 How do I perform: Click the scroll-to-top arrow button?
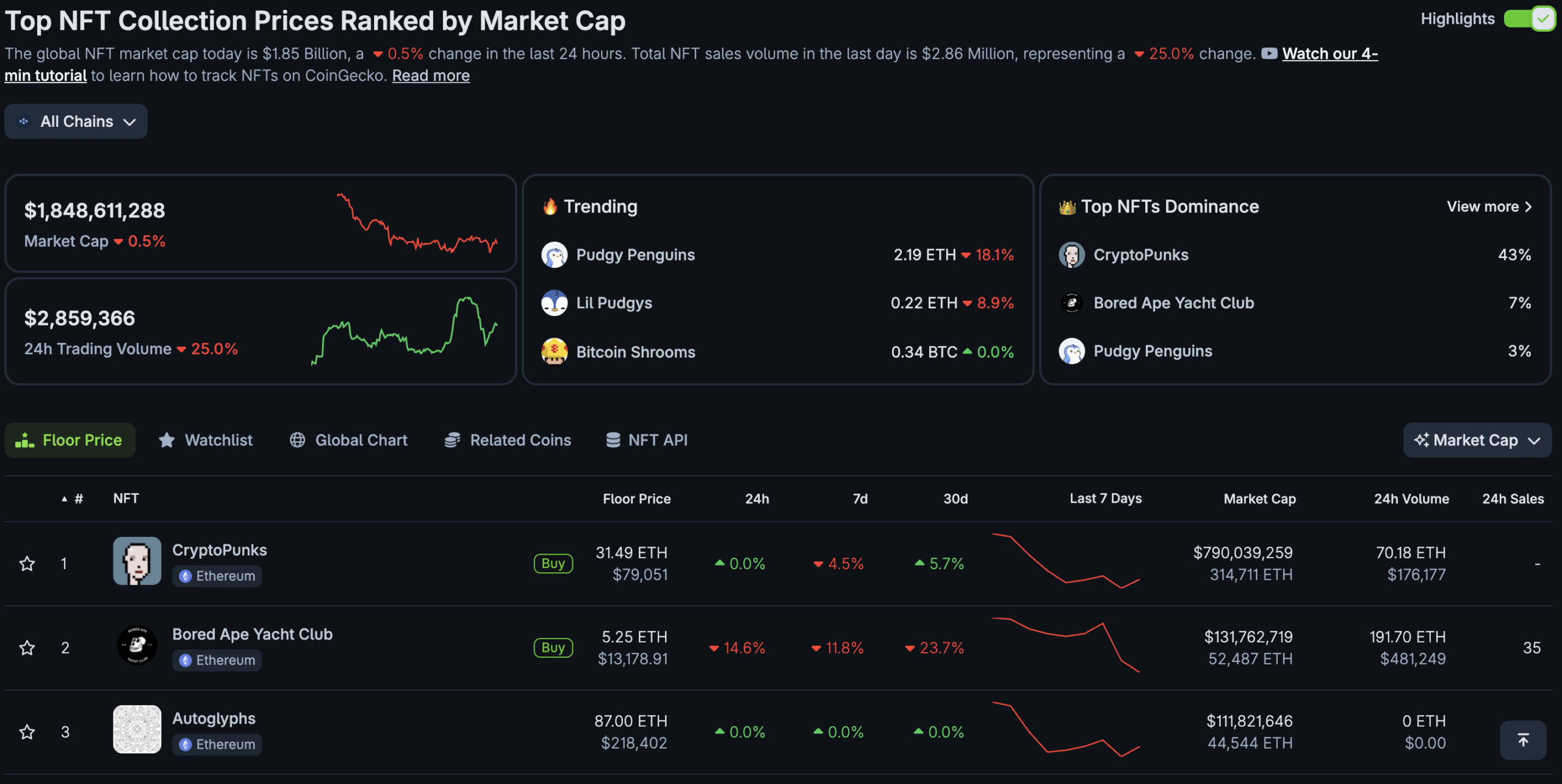click(x=1523, y=740)
